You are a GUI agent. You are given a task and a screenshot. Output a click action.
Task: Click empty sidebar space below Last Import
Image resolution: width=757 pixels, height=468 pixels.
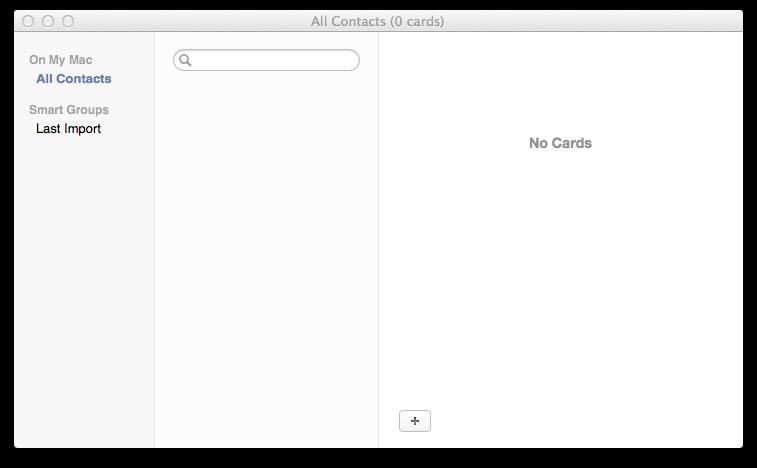pos(84,290)
